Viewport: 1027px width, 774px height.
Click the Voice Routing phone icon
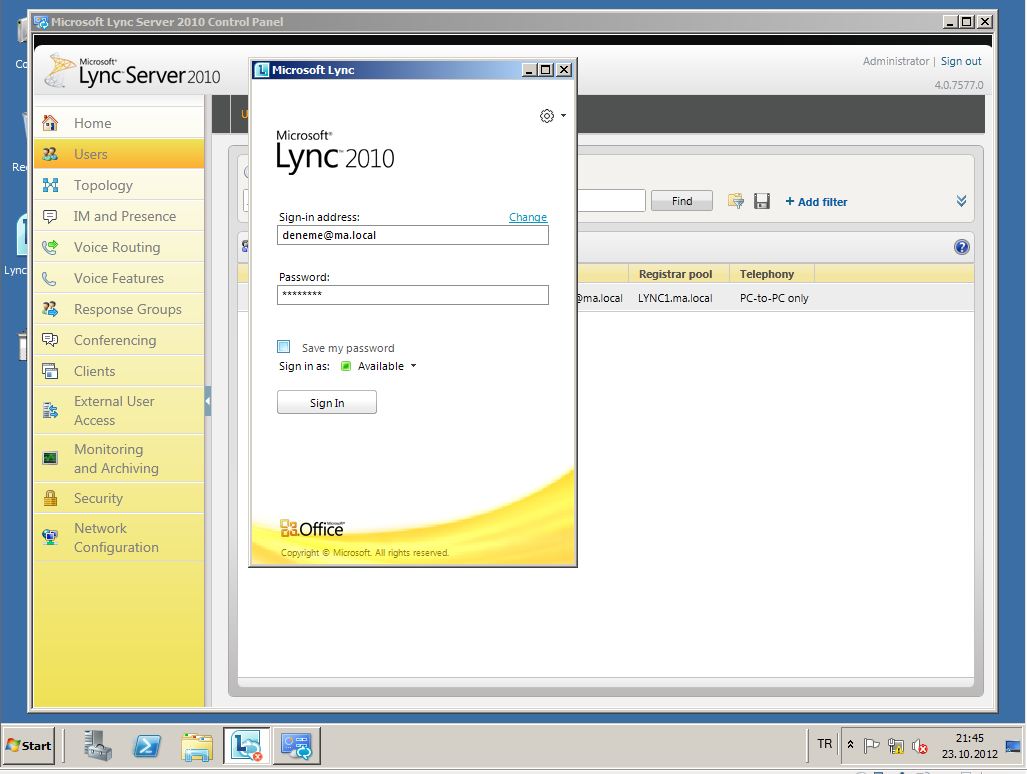click(50, 247)
